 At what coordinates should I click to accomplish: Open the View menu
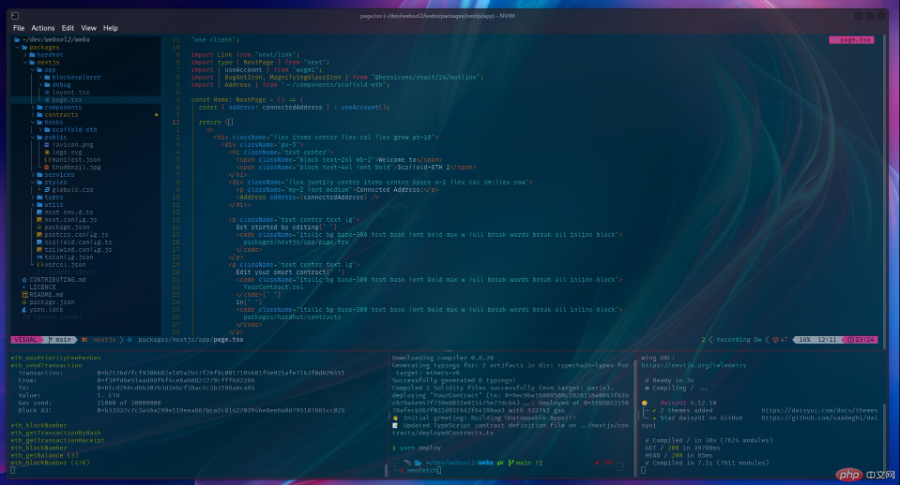tap(88, 28)
